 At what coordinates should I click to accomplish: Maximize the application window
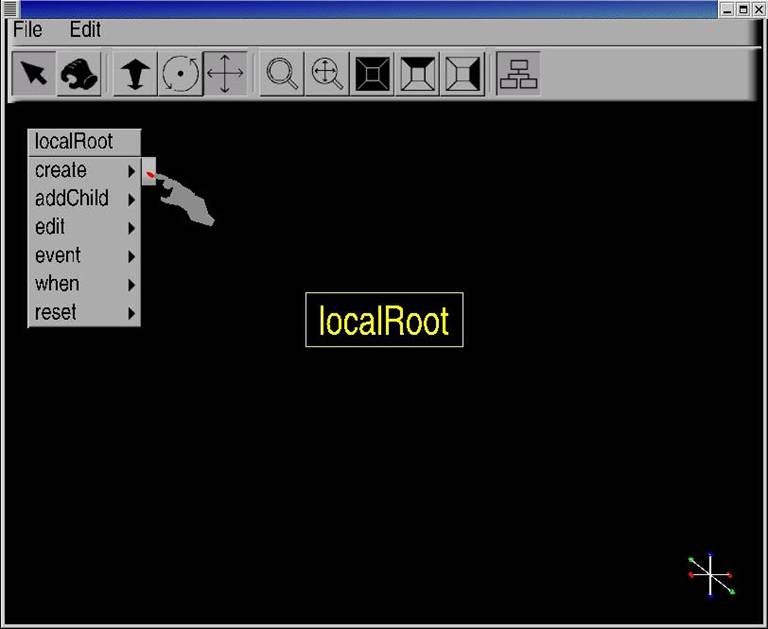743,9
